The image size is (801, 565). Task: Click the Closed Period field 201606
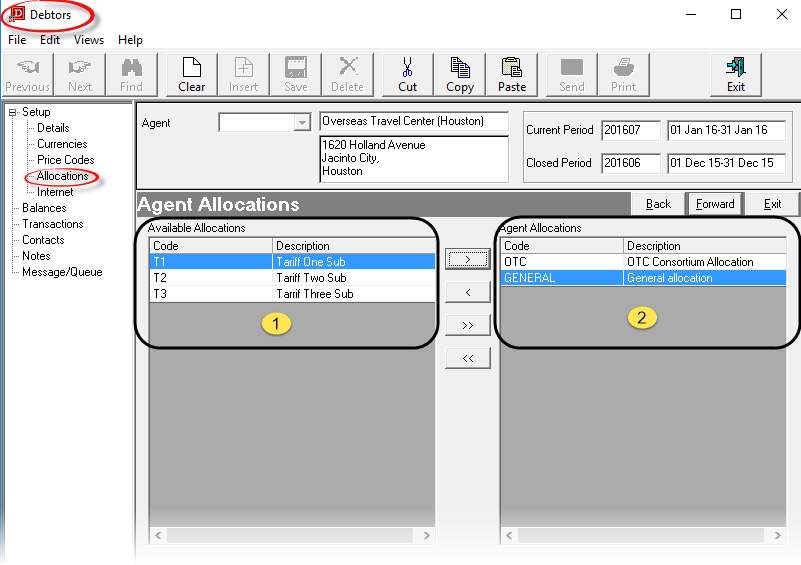coord(631,163)
